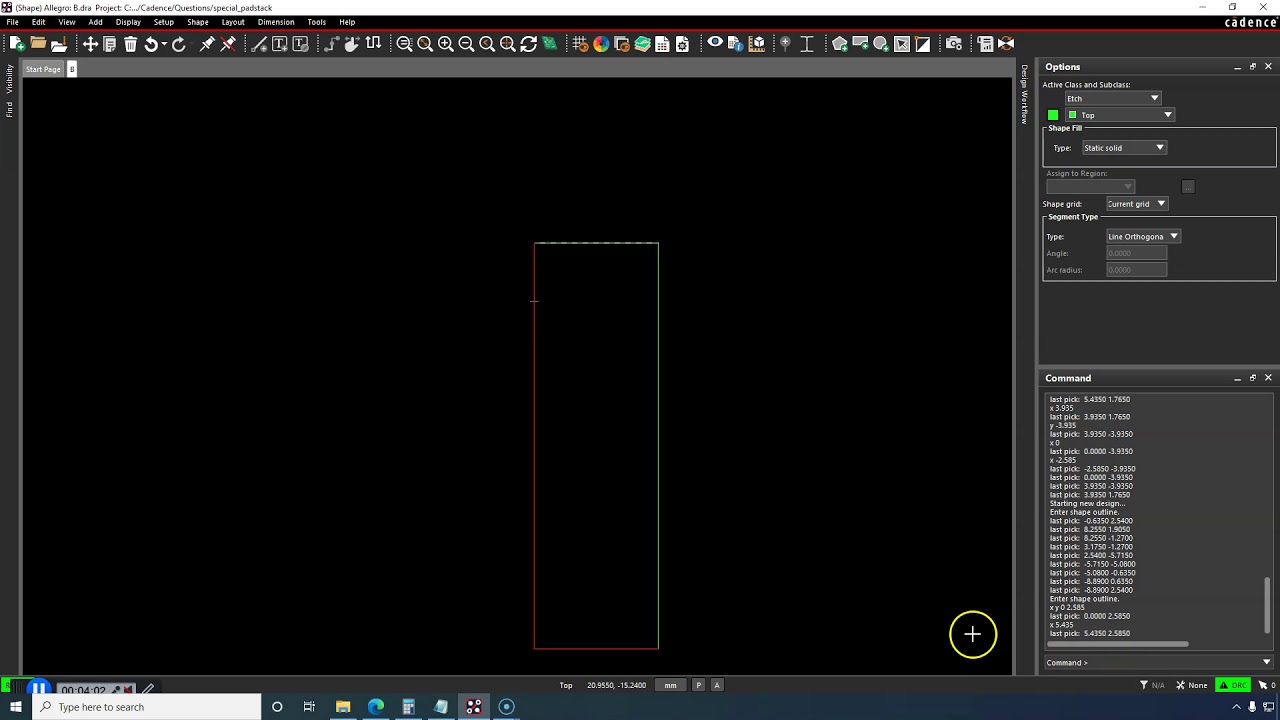Open the Color dialog wheel icon

point(601,44)
